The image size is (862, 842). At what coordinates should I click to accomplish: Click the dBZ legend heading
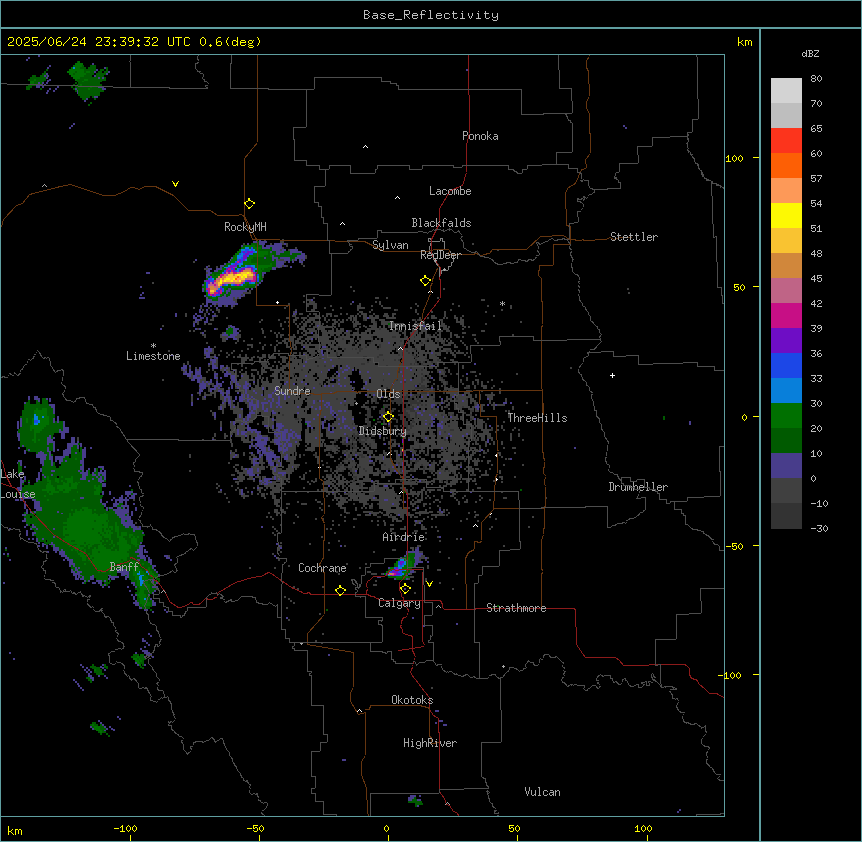[810, 54]
